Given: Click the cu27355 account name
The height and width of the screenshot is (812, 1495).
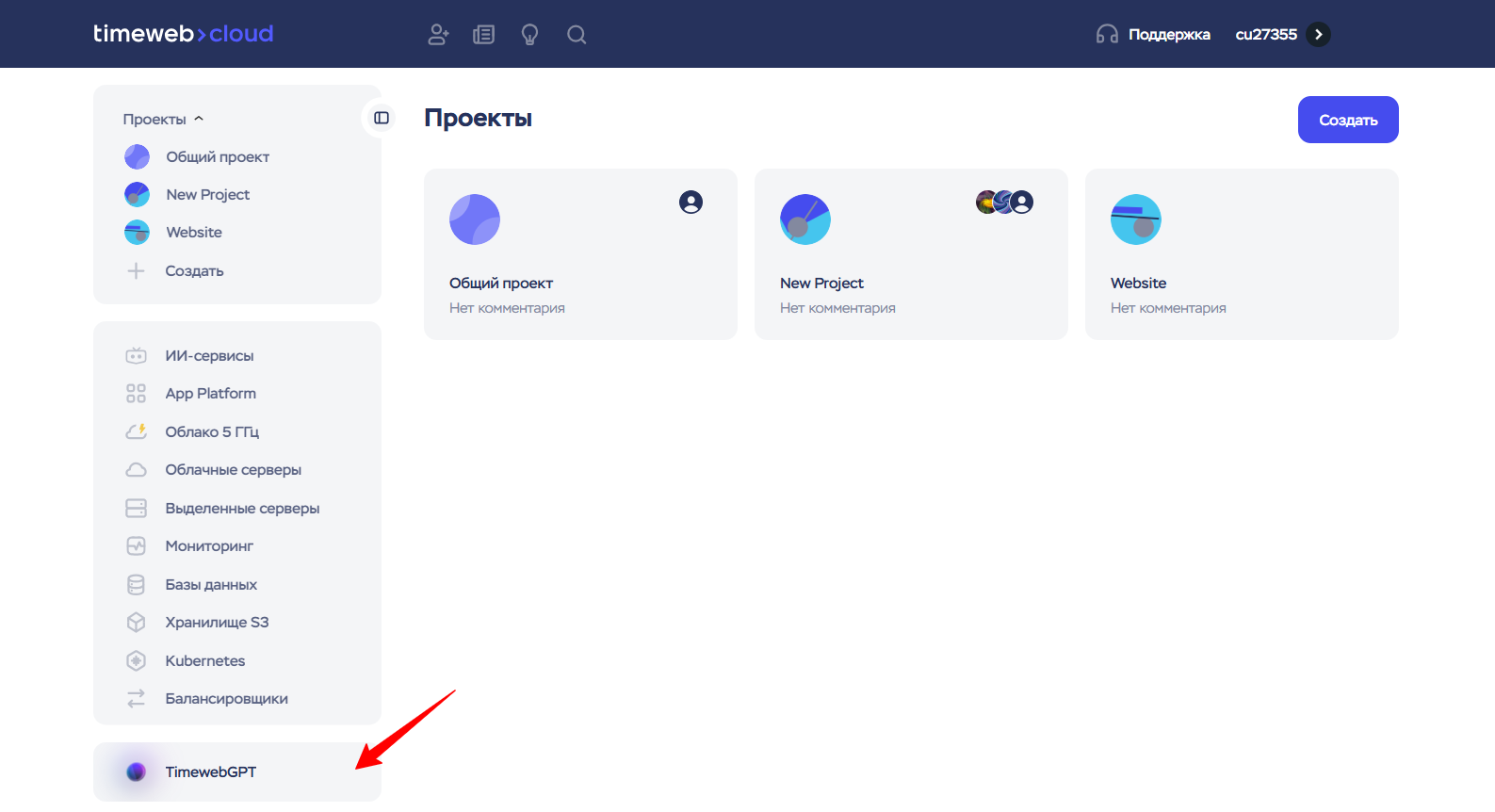Looking at the screenshot, I should click(1266, 35).
